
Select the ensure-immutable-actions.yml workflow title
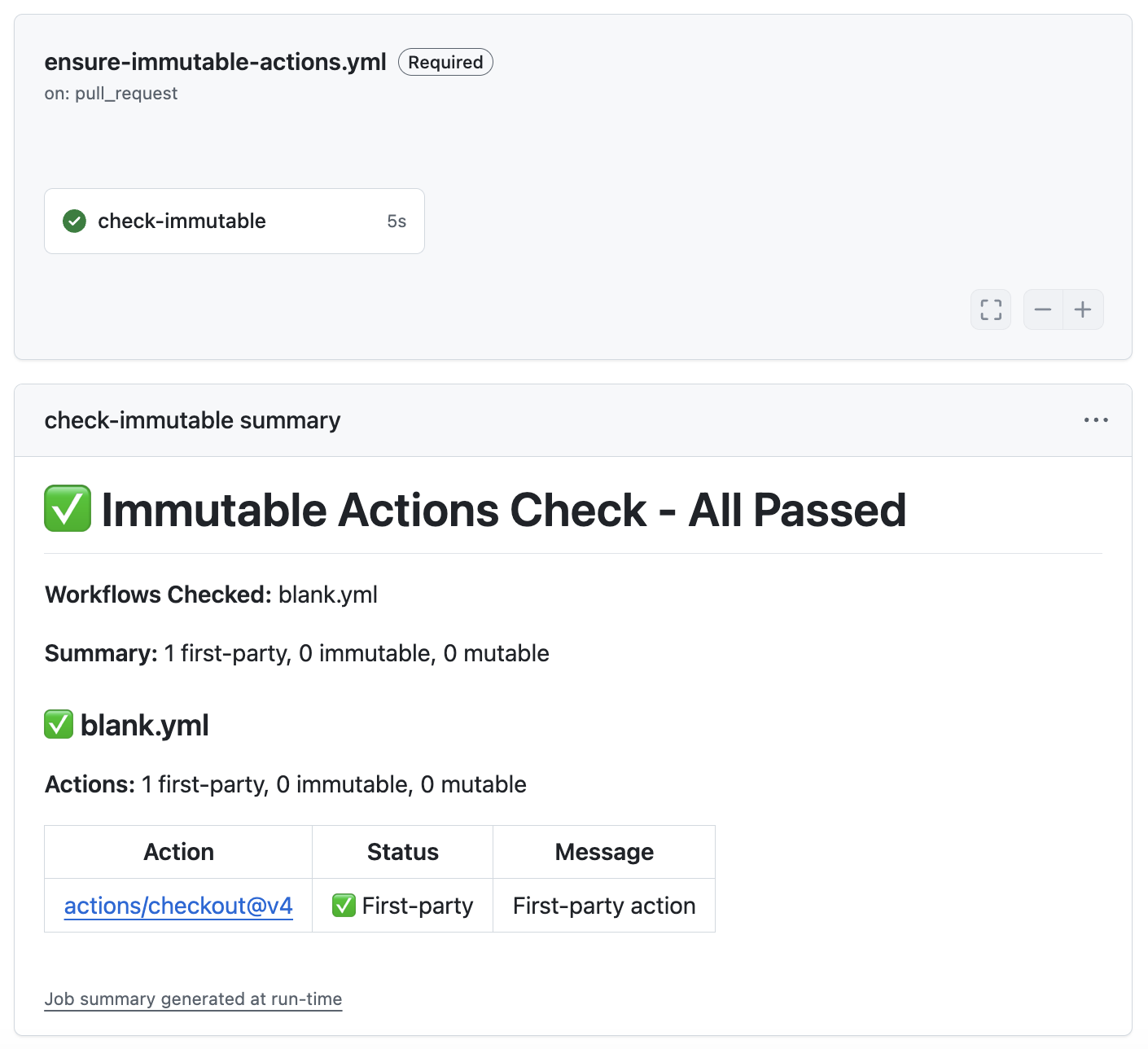point(215,62)
